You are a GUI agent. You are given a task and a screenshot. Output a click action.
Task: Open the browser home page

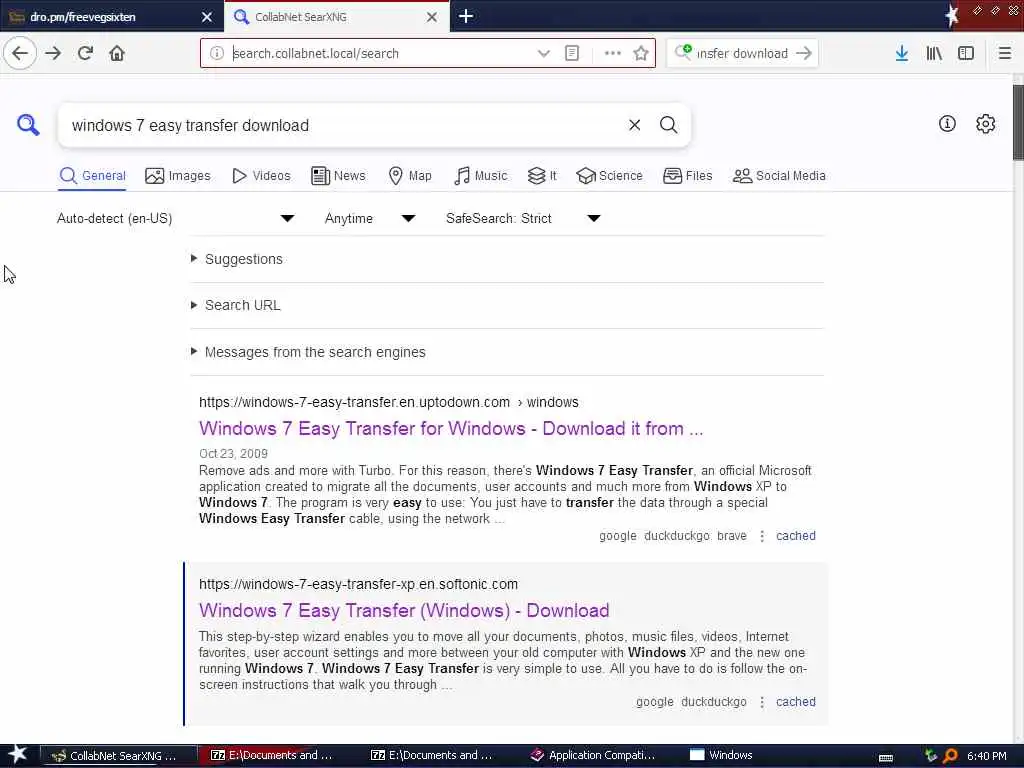117,54
